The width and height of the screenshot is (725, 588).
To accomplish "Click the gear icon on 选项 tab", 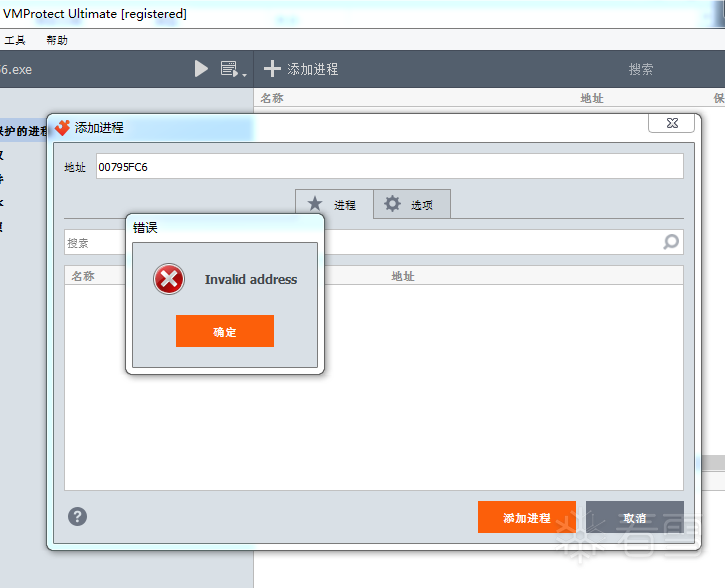I will pyautogui.click(x=392, y=203).
